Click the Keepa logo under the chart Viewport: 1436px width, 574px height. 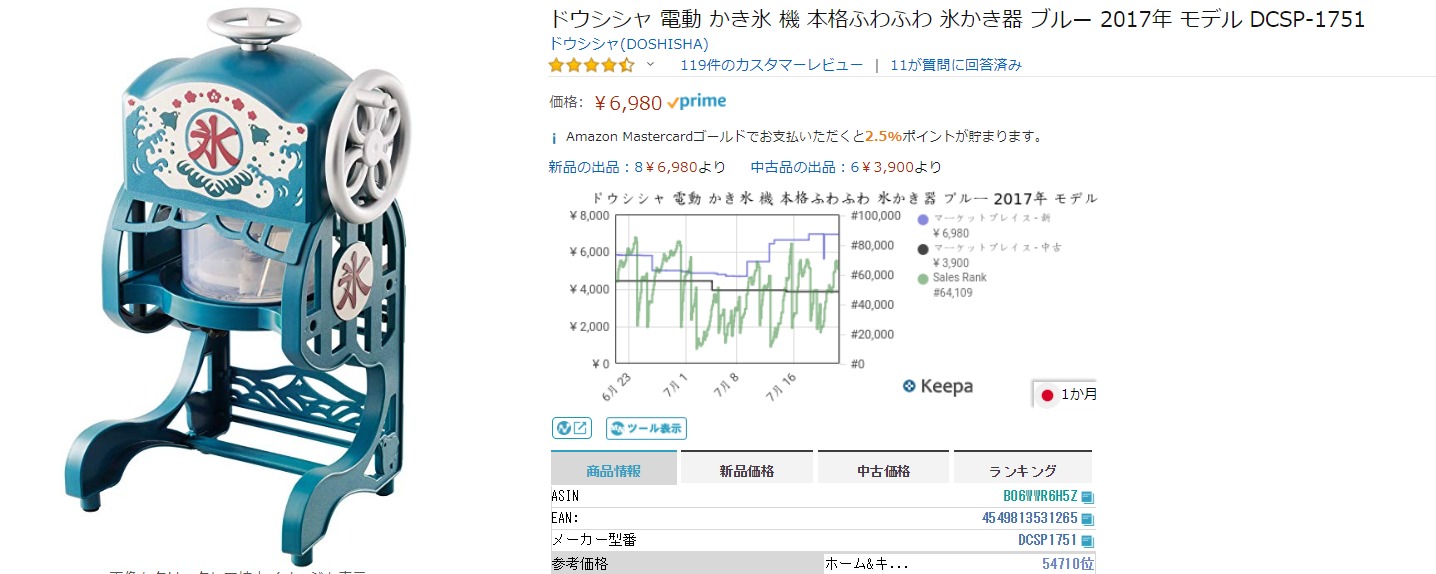[x=937, y=386]
